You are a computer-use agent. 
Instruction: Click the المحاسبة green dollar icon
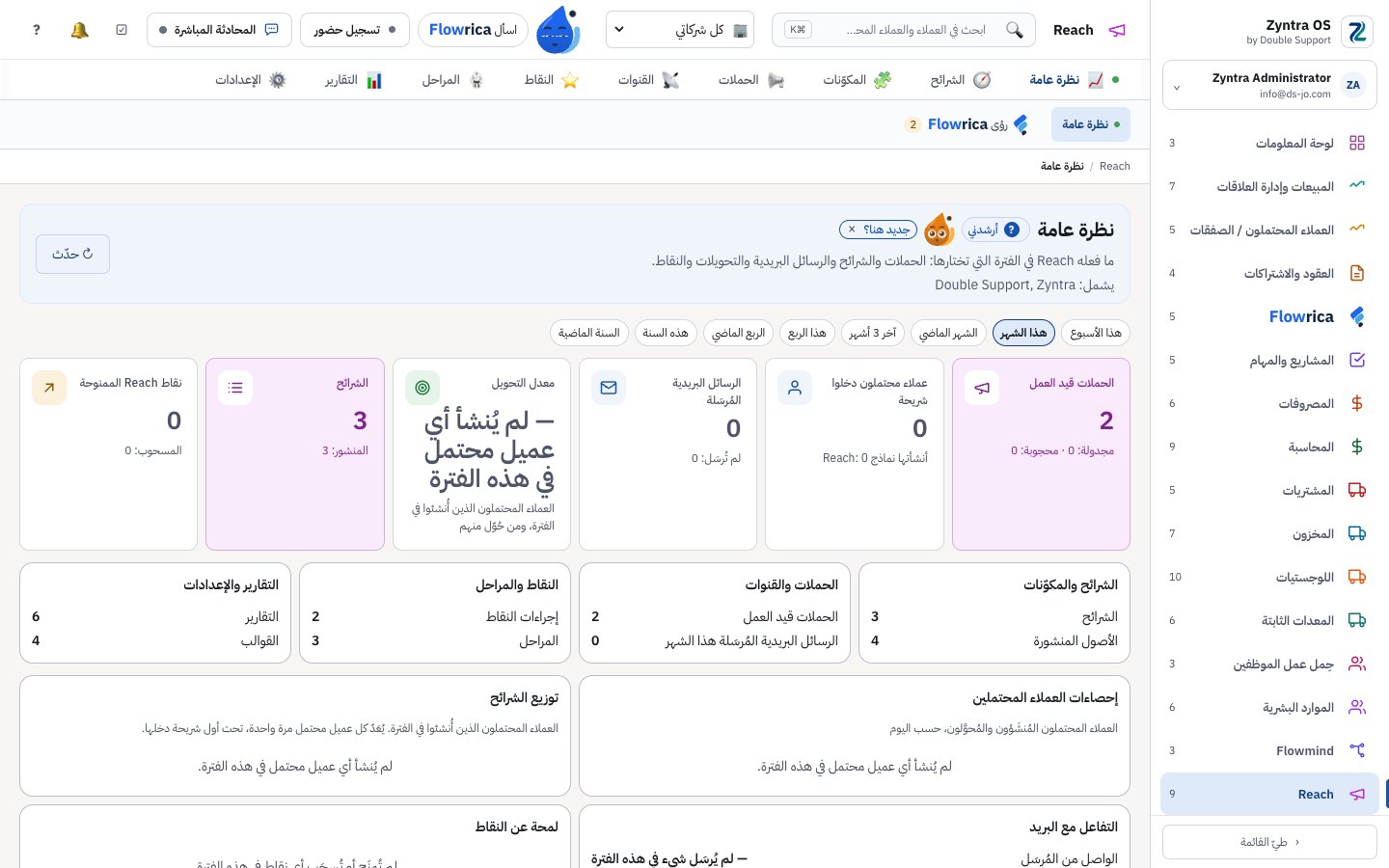(1357, 447)
